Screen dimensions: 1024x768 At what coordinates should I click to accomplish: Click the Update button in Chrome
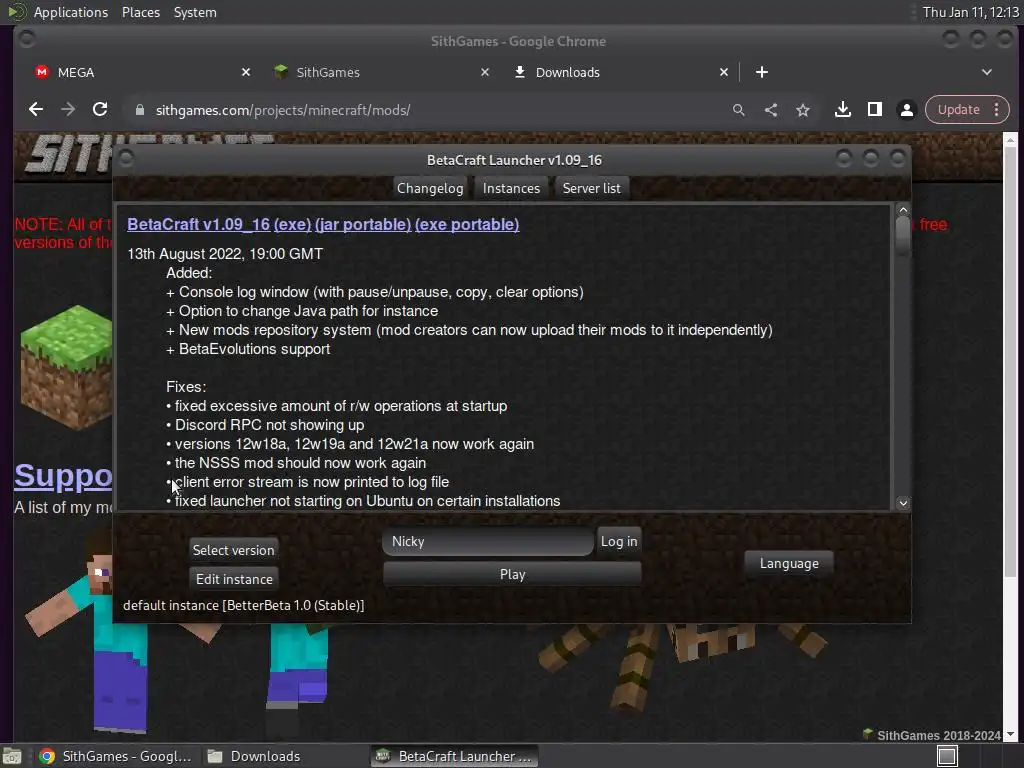point(958,110)
